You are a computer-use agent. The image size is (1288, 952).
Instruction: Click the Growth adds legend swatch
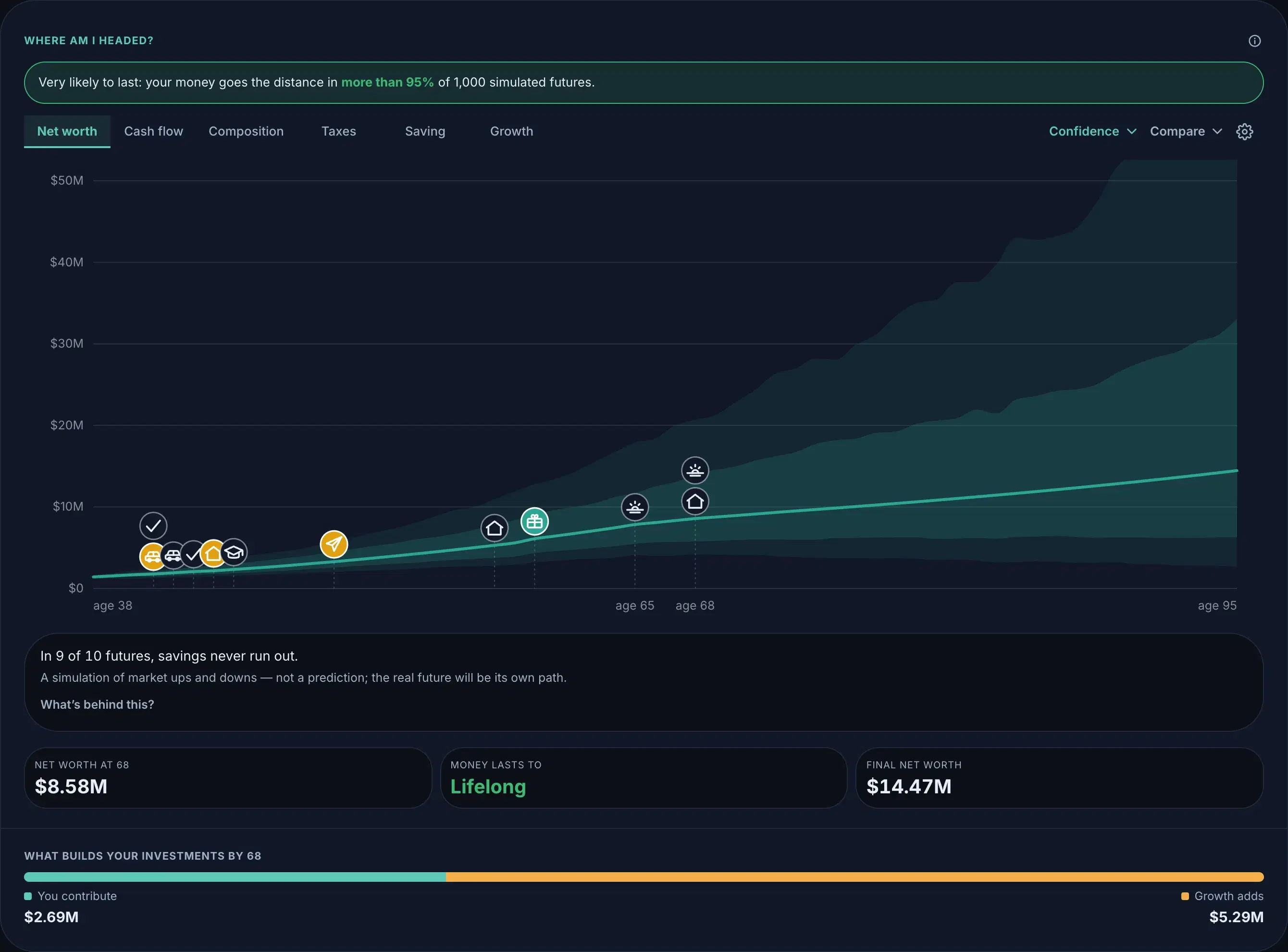tap(1185, 896)
